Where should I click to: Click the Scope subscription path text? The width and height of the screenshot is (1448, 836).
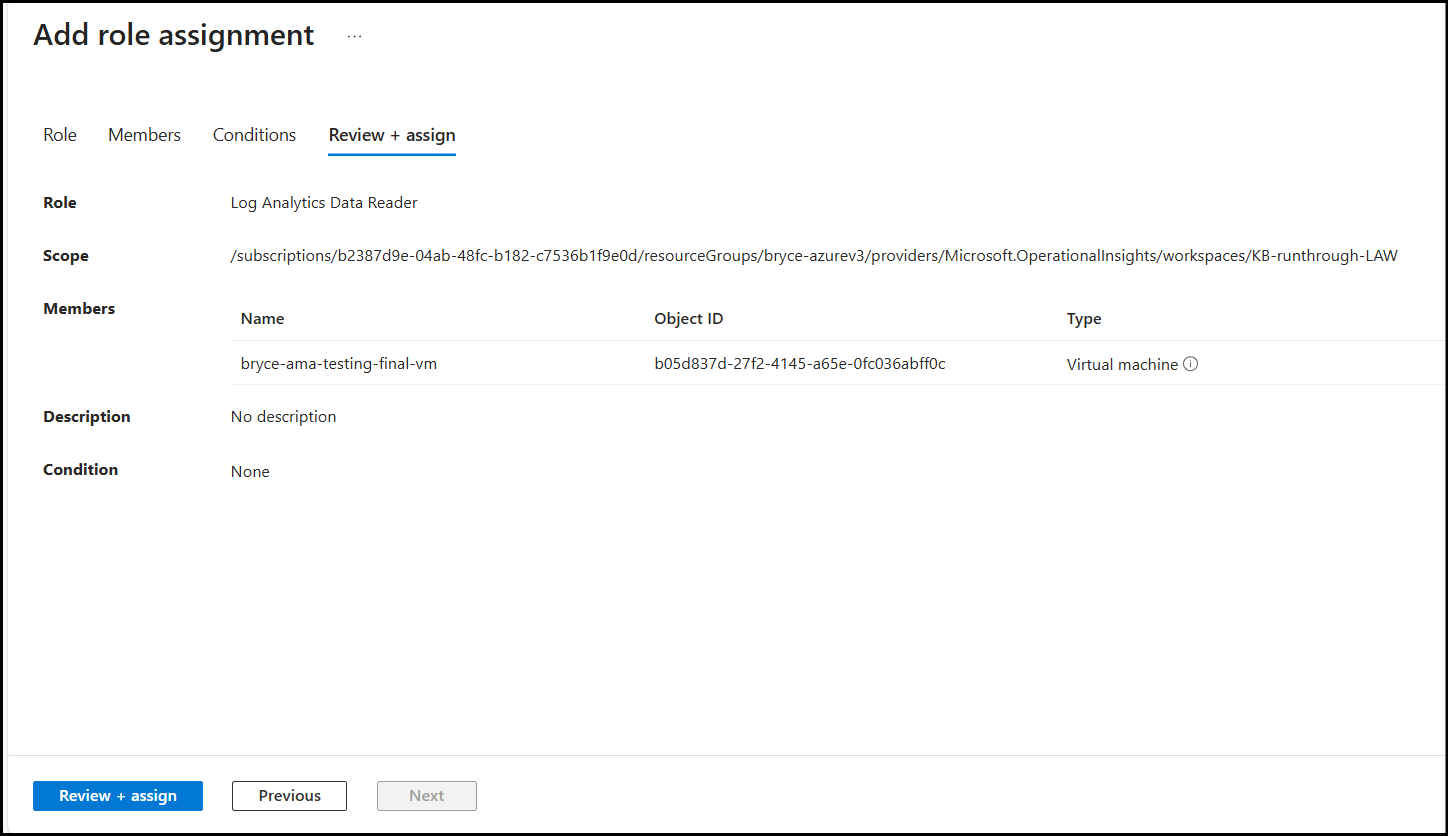(x=813, y=256)
